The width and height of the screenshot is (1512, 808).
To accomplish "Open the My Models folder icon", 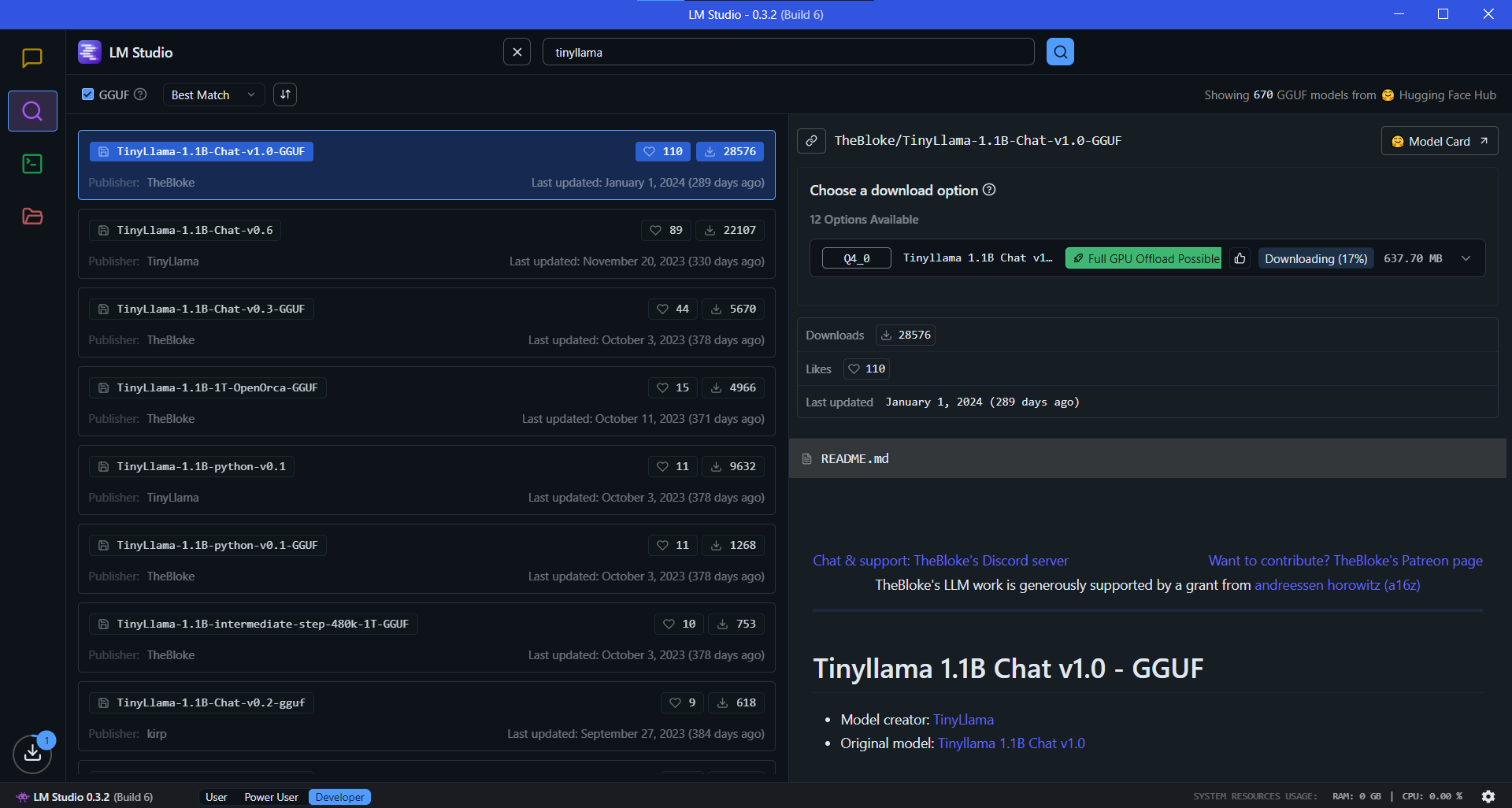I will coord(32,217).
